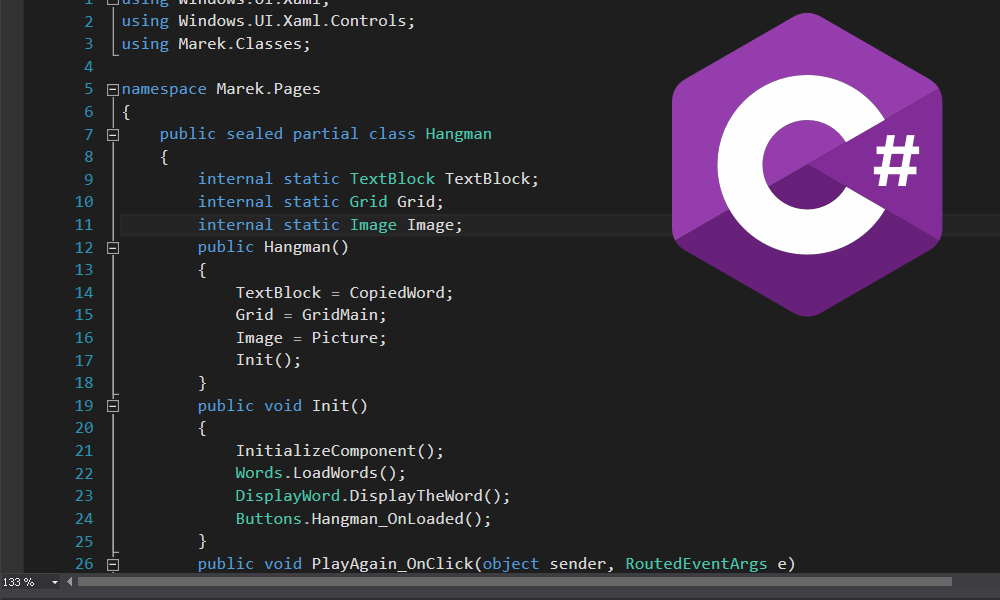Screen dimensions: 1000x600
Task: Click the using Marek.Classes line
Action: tap(215, 44)
